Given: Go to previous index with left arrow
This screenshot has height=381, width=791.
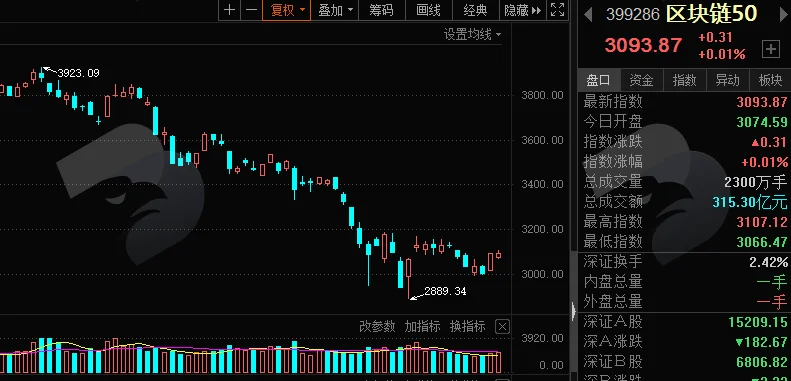Looking at the screenshot, I should [x=588, y=14].
